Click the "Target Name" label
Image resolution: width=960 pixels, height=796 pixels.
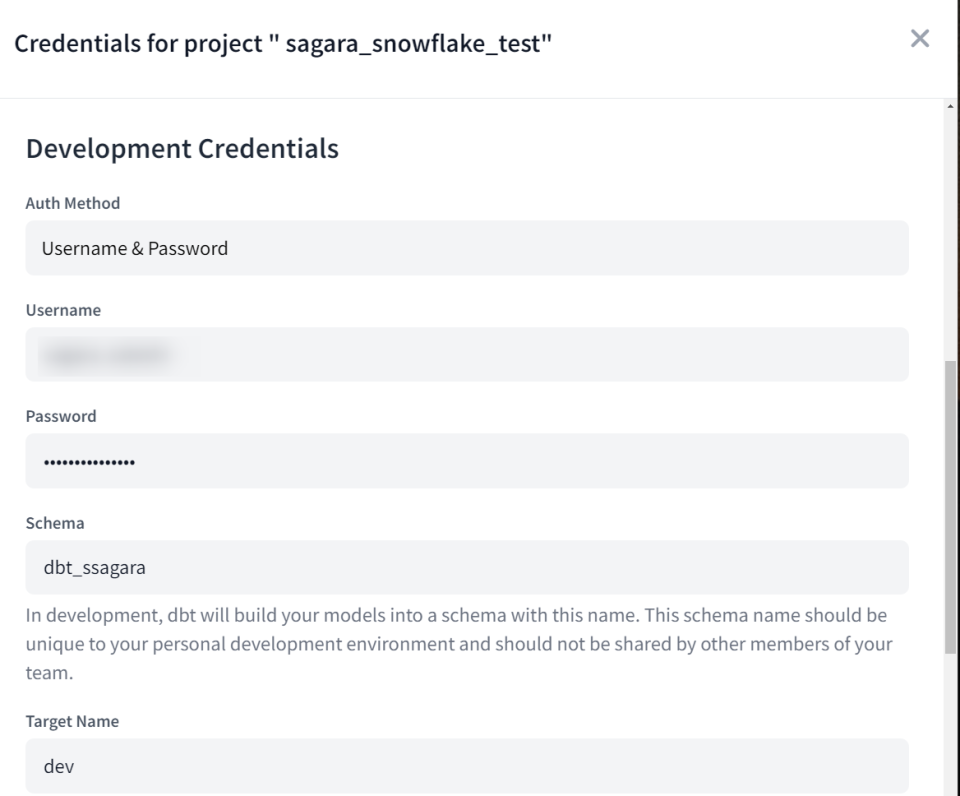pos(72,722)
